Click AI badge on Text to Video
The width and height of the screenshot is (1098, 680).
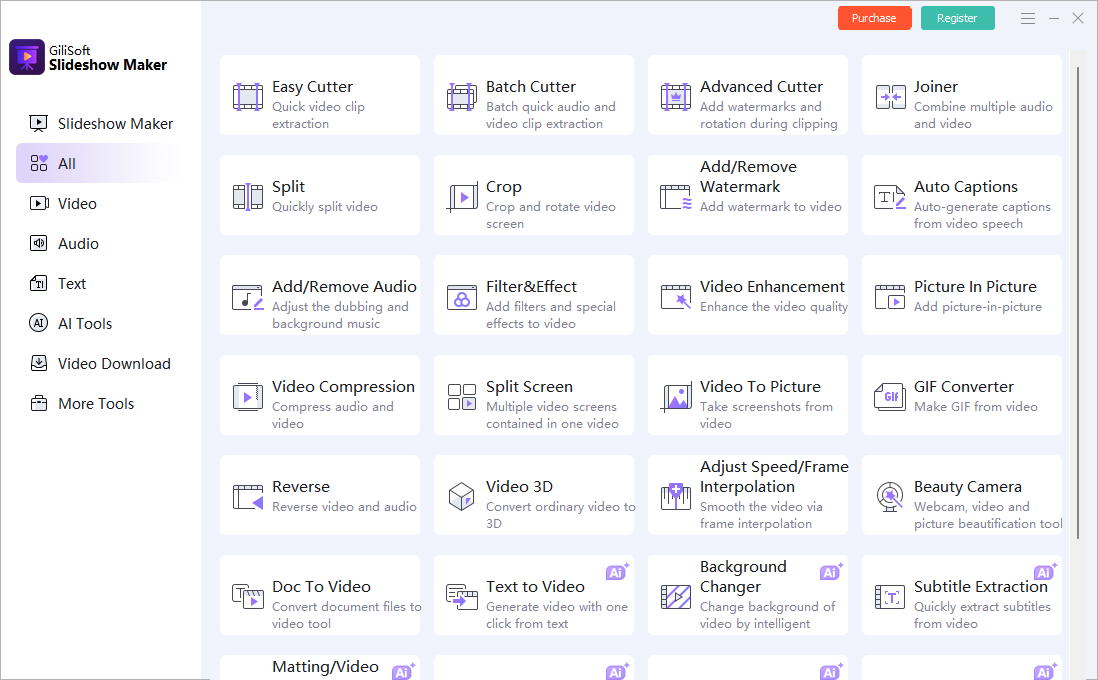point(617,571)
